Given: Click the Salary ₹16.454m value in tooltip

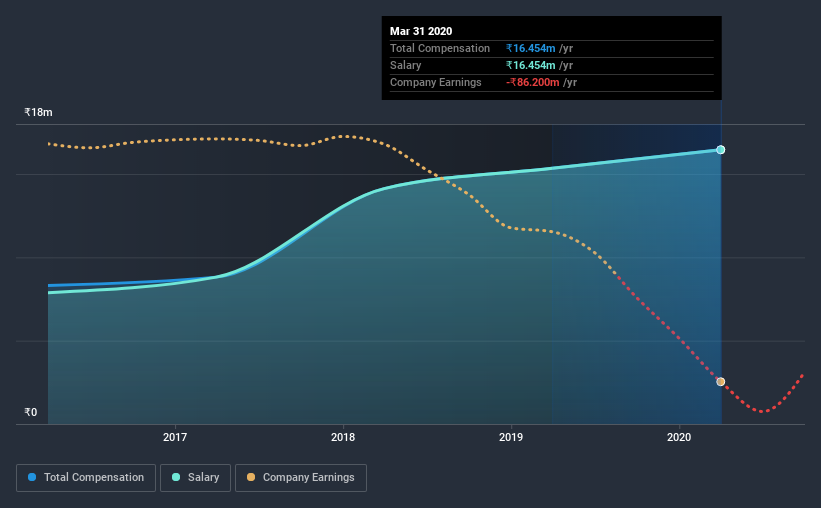Looking at the screenshot, I should point(530,65).
